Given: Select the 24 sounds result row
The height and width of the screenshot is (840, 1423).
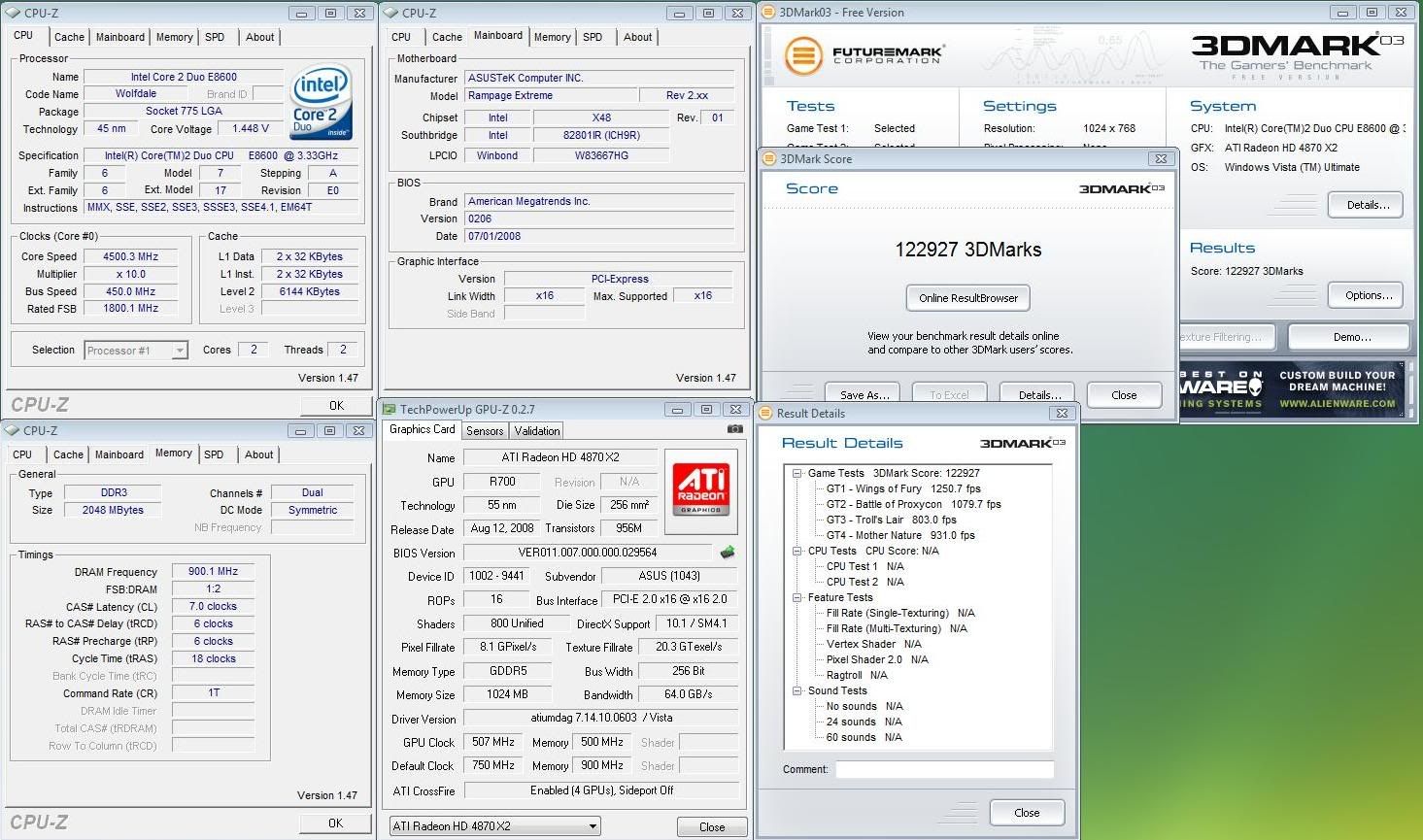Looking at the screenshot, I should 864,722.
